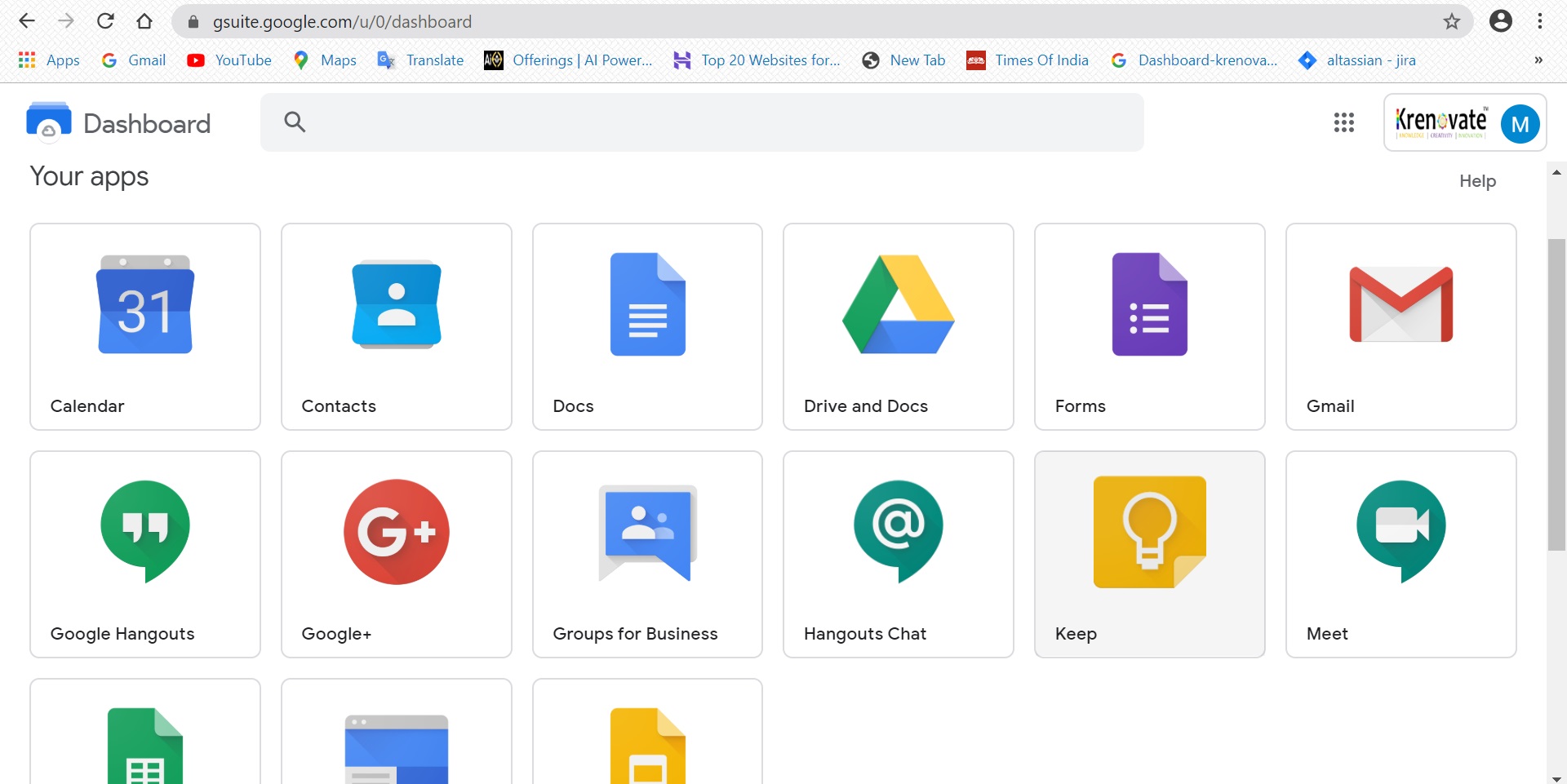Go to browser home page

click(144, 21)
